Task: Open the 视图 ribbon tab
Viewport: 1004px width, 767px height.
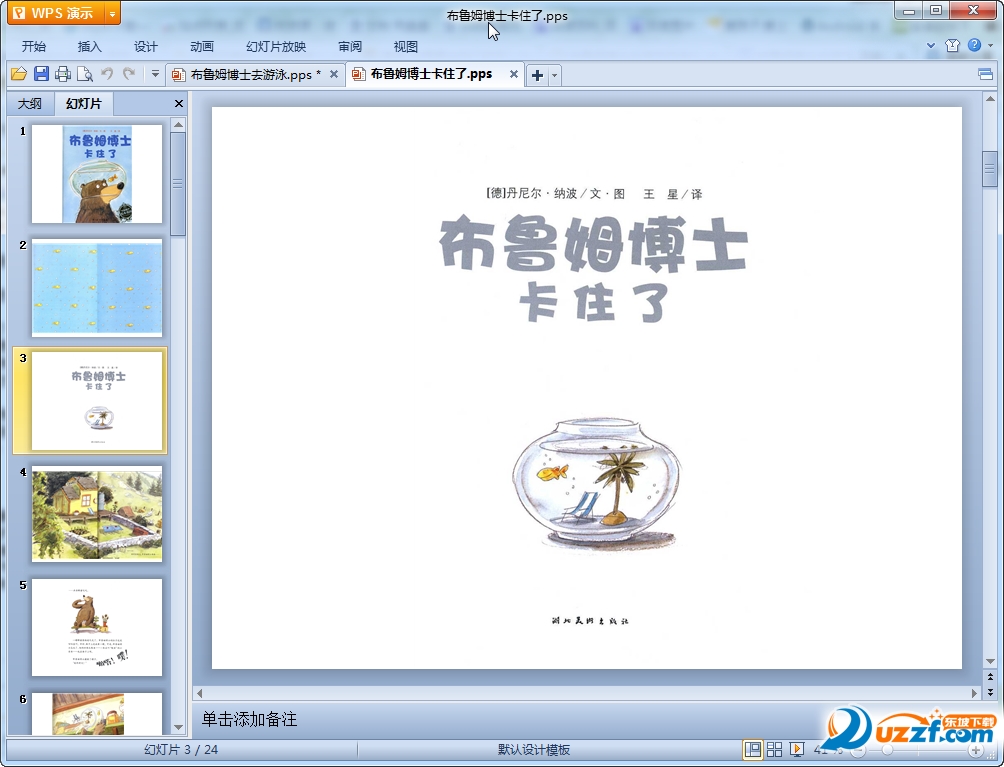Action: pos(405,47)
